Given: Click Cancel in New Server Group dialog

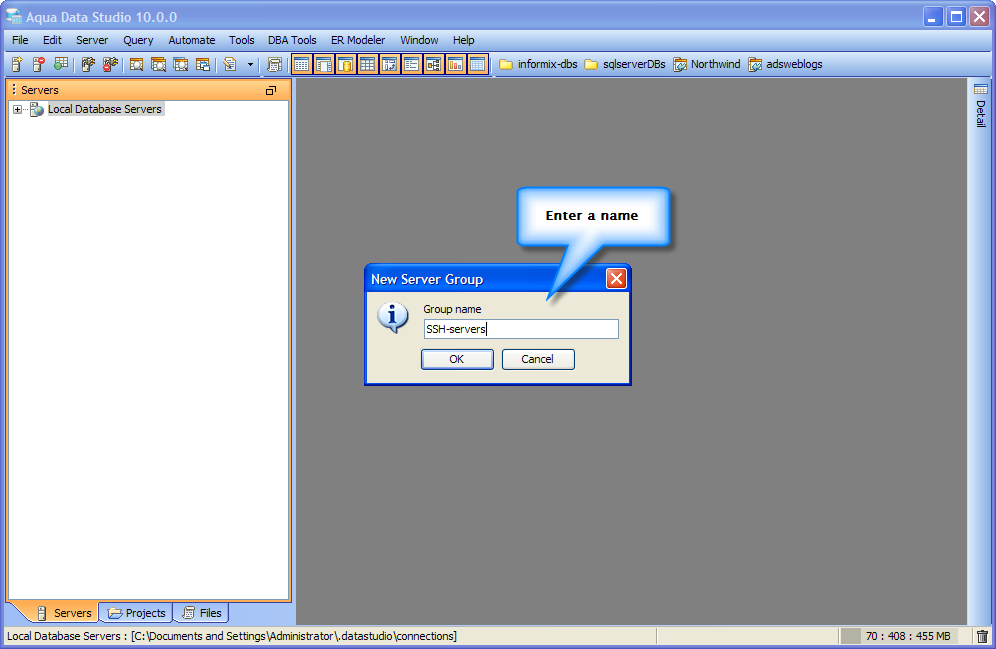Looking at the screenshot, I should (538, 359).
